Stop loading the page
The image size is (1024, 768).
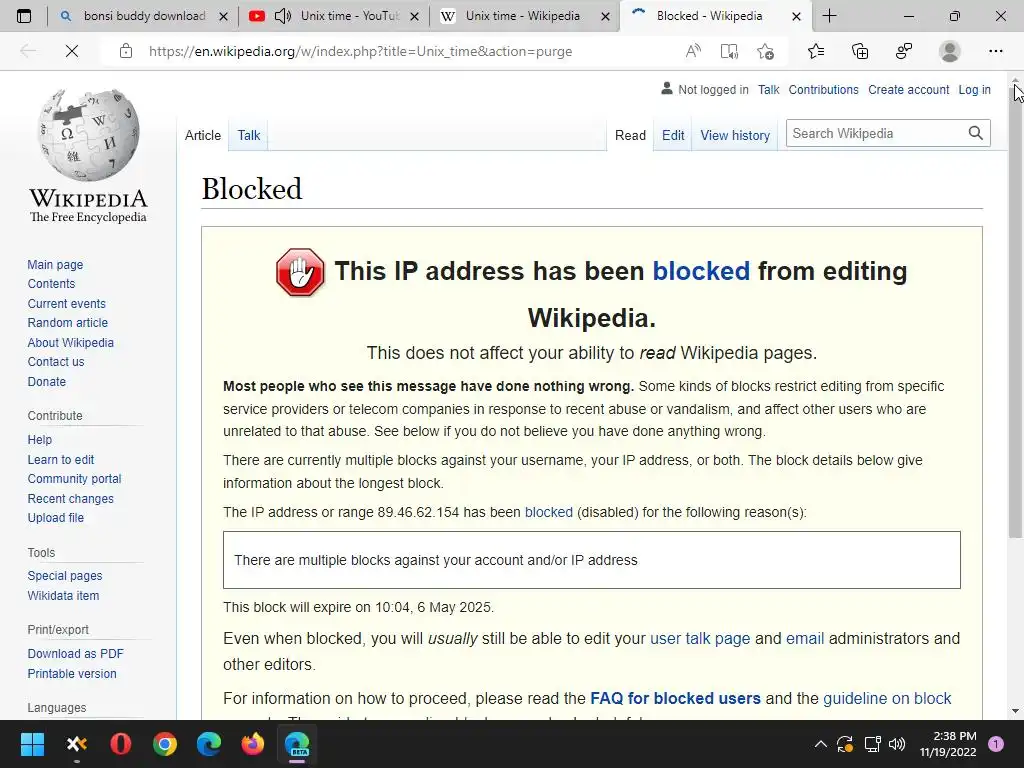(x=72, y=51)
